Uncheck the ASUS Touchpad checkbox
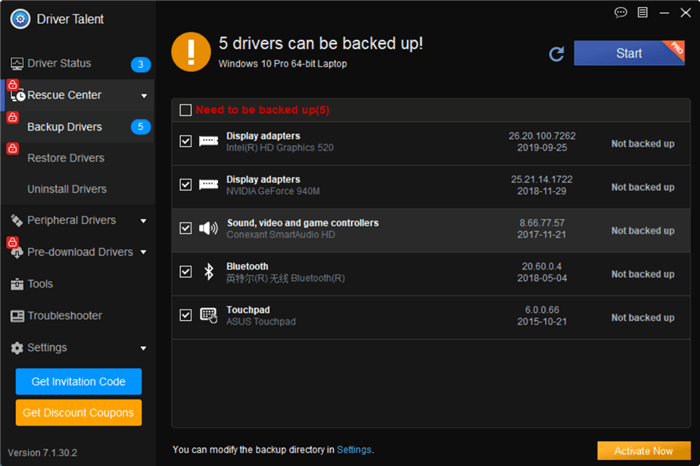Screen dimensions: 700x466 pos(185,315)
